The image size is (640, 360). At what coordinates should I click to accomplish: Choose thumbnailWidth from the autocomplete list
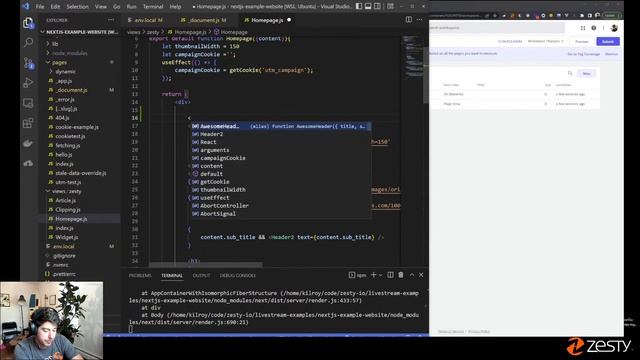point(281,190)
